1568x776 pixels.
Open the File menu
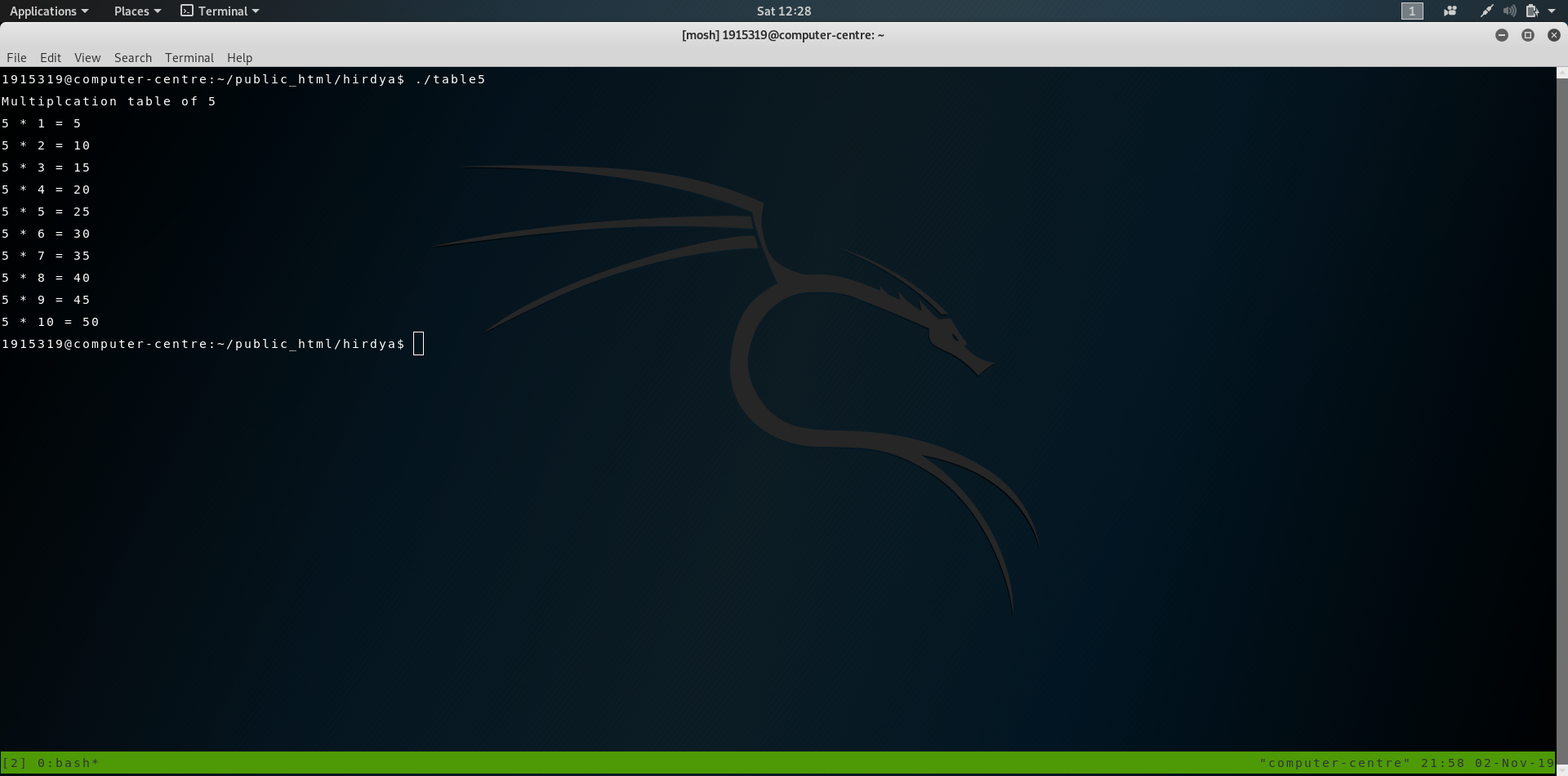pos(16,57)
